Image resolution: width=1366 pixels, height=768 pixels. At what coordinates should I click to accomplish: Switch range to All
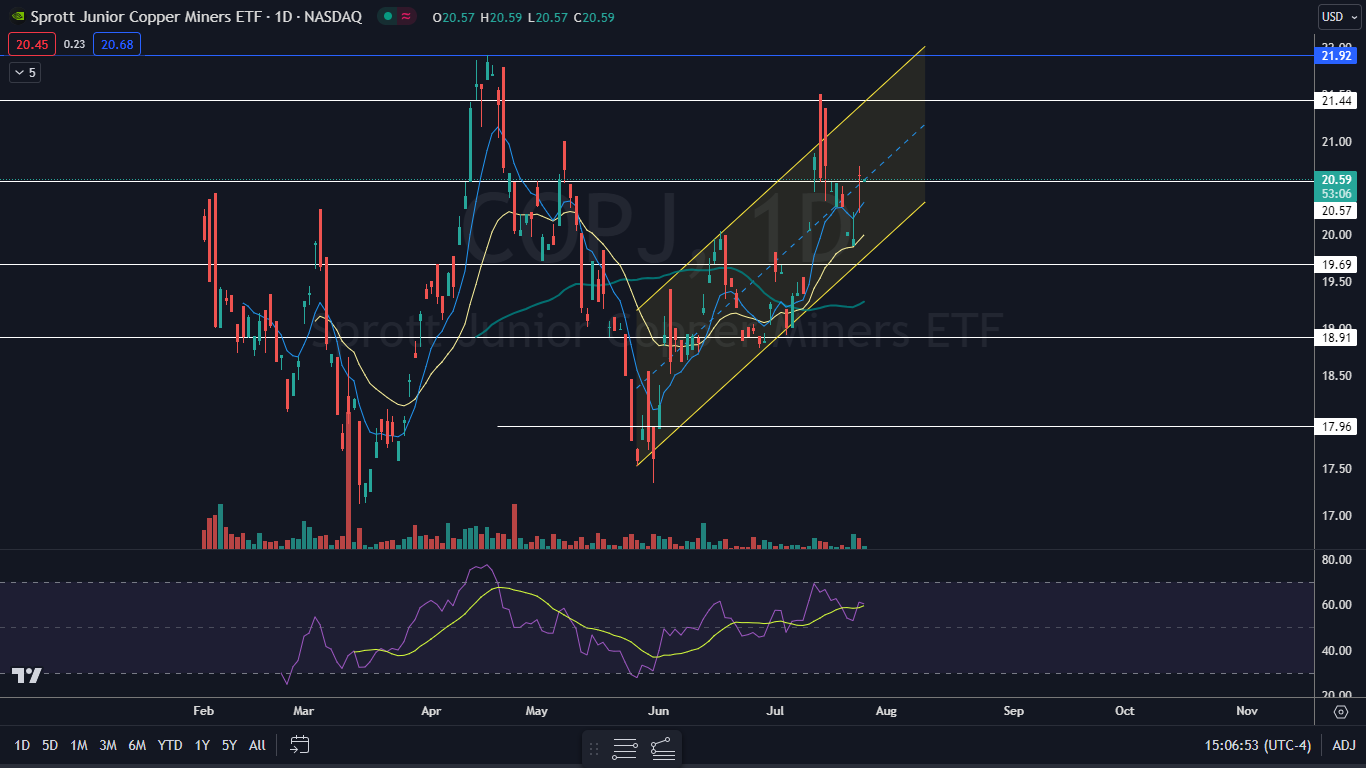point(257,745)
